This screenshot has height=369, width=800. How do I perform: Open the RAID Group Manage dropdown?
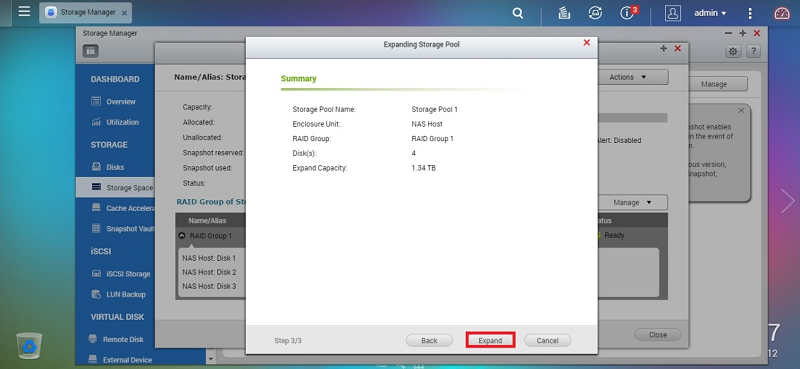(x=632, y=203)
